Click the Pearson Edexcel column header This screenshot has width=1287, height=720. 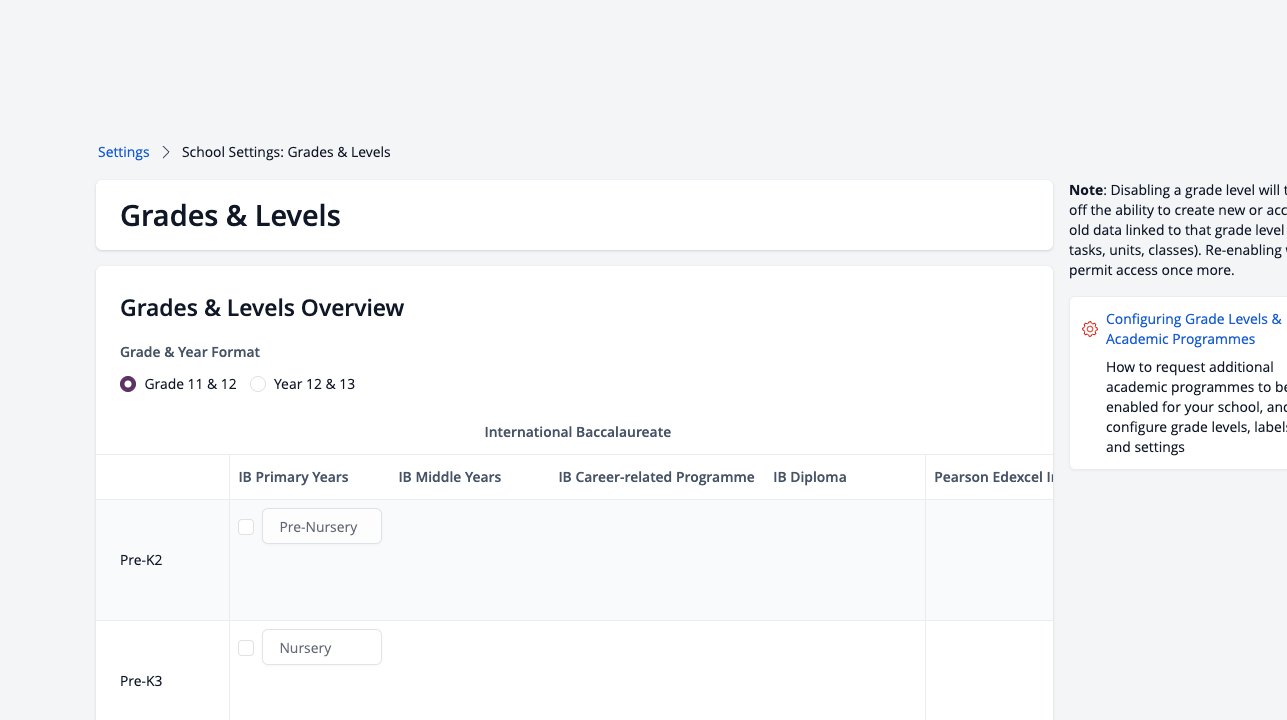[993, 477]
